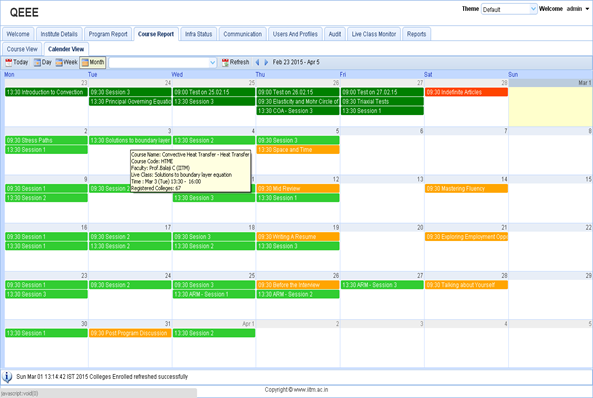
Task: Open 13:30 Session 2 event on Apr 1
Action: click(x=214, y=333)
